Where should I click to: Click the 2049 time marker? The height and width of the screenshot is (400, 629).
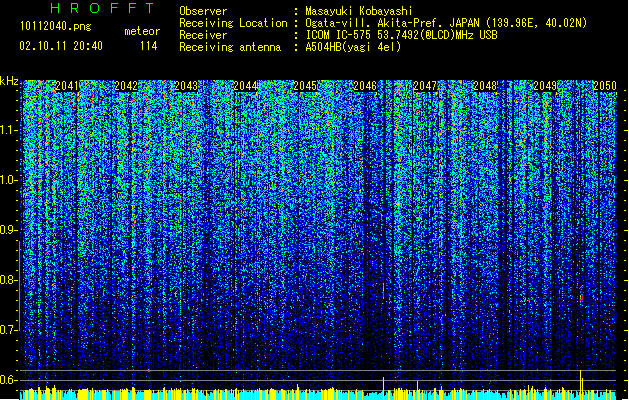click(x=545, y=86)
